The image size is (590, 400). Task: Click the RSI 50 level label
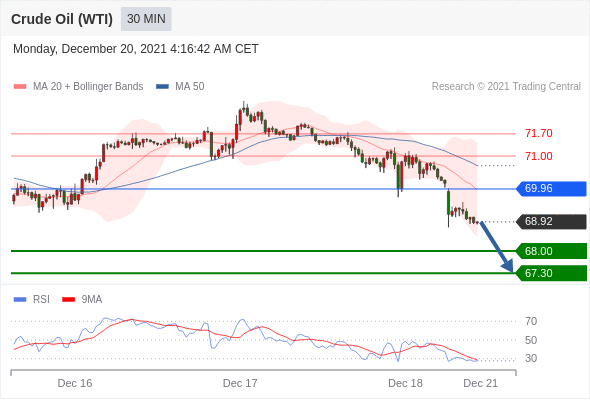(x=531, y=340)
